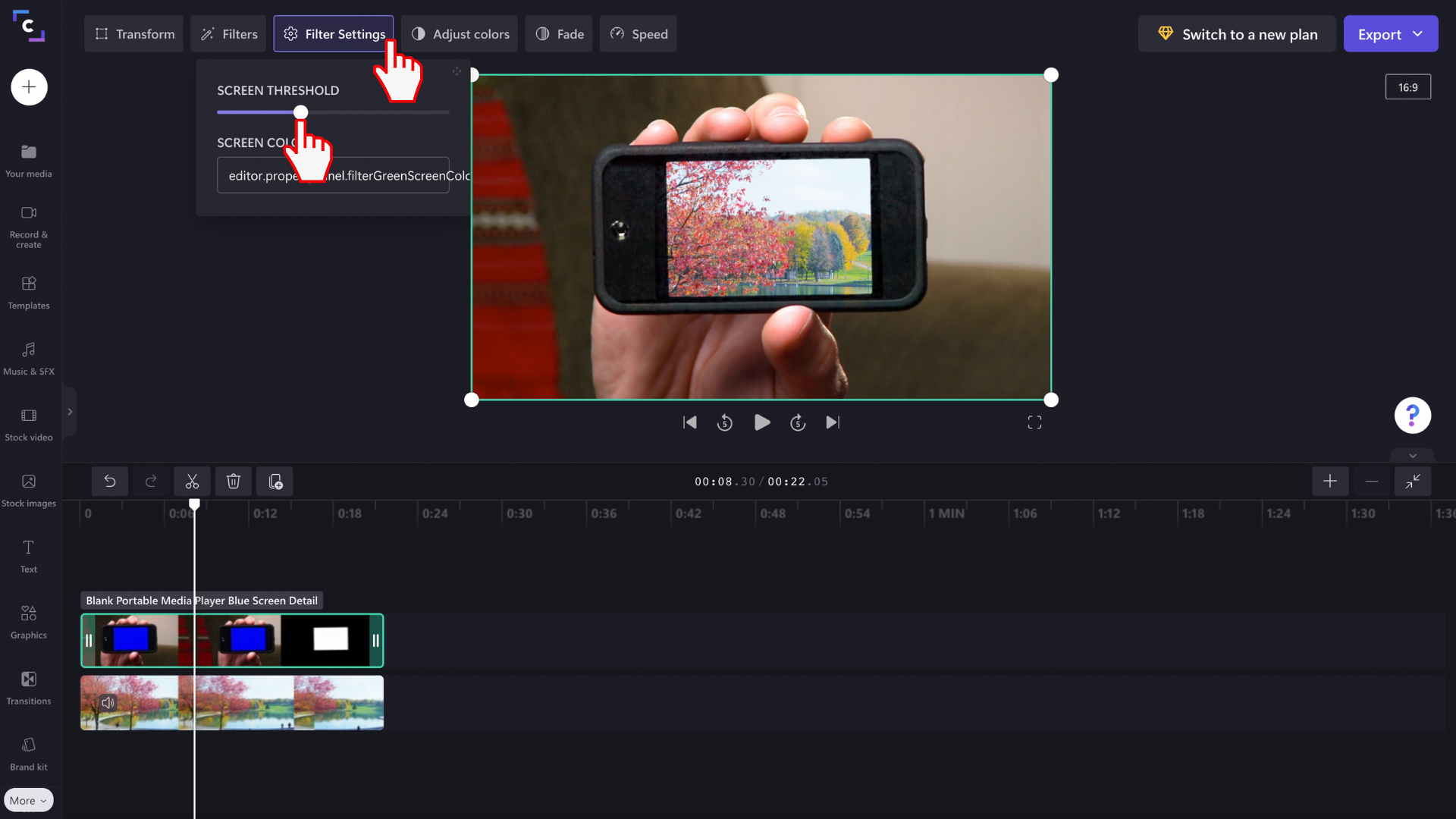Mute the audio track
1456x819 pixels.
(108, 702)
